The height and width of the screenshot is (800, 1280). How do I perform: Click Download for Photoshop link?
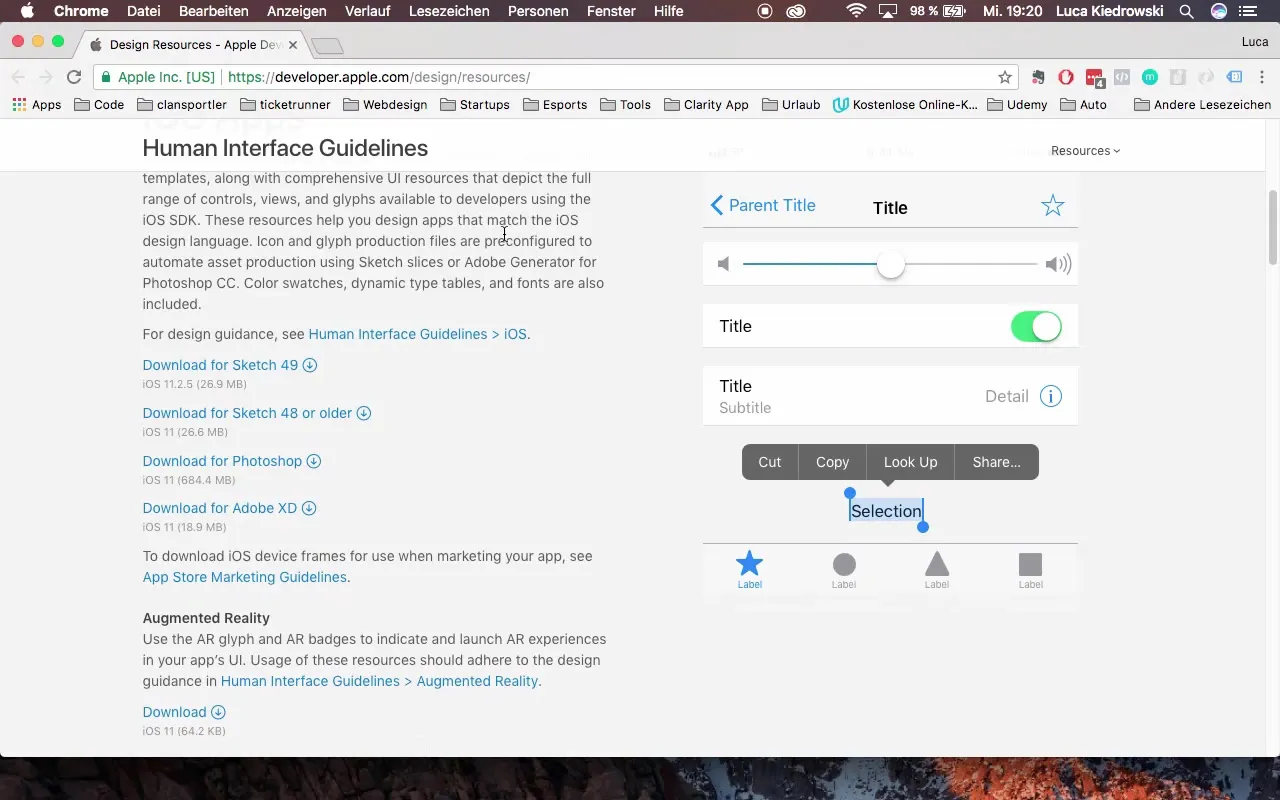point(232,461)
